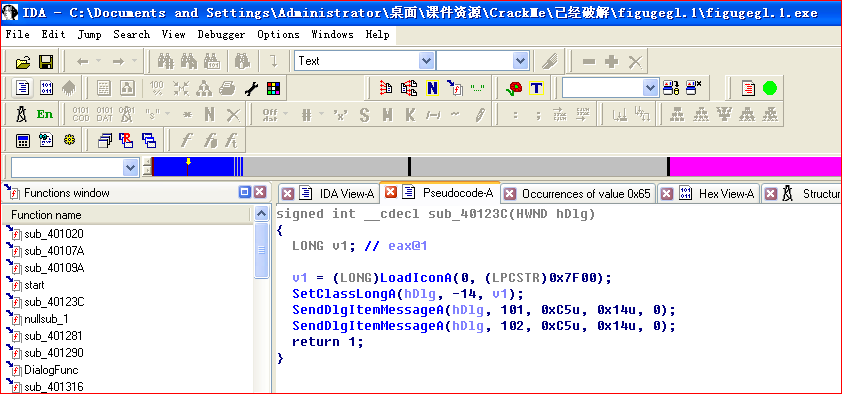Expand the dropdown right of yellow T icon
The height and width of the screenshot is (394, 842).
[x=650, y=88]
